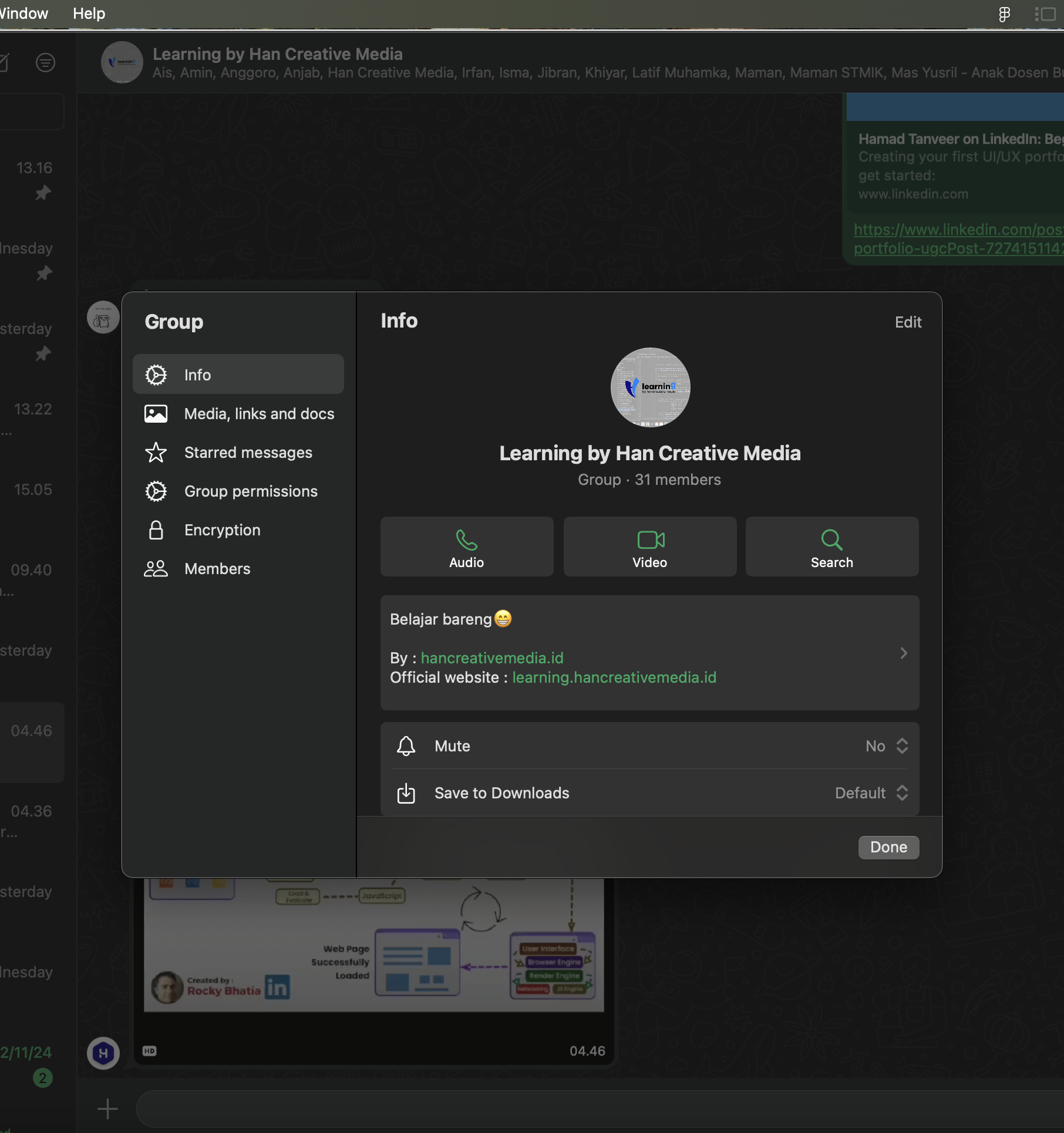Open Save to Downloads Default dropdown
1064x1133 pixels.
click(871, 793)
